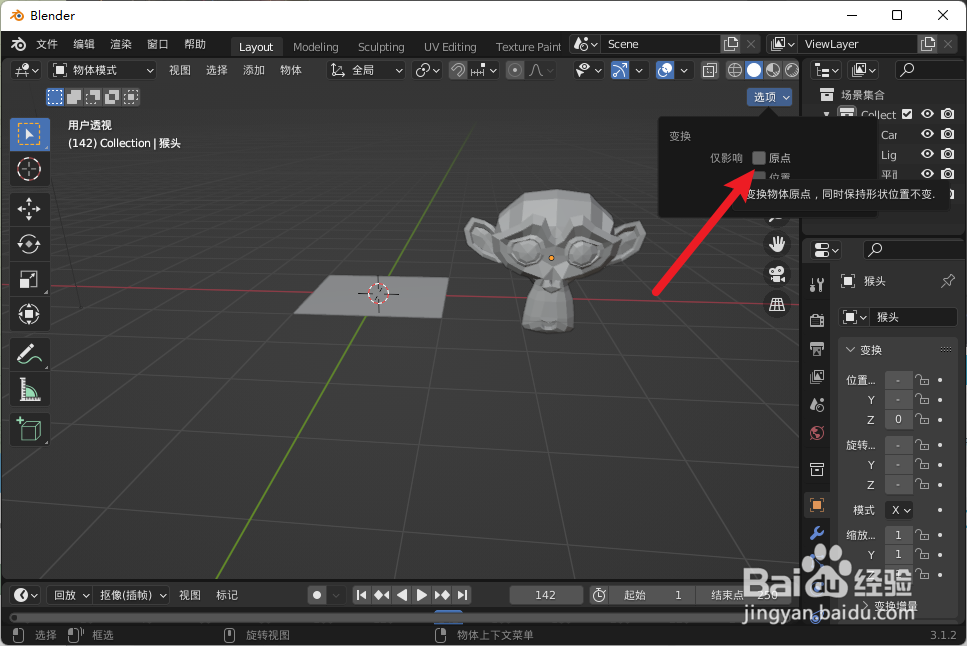Open the 物体 menu in viewport header
Viewport: 967px width, 646px height.
(x=290, y=70)
